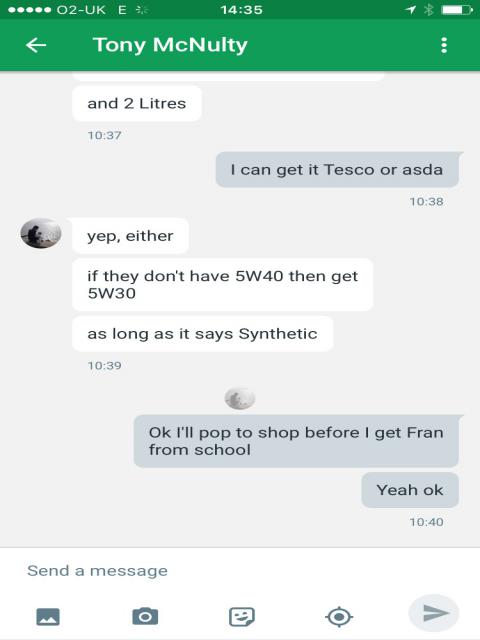Viewport: 480px width, 640px height.
Task: Tap 'I can get it Tesco or asda' message
Action: (337, 169)
